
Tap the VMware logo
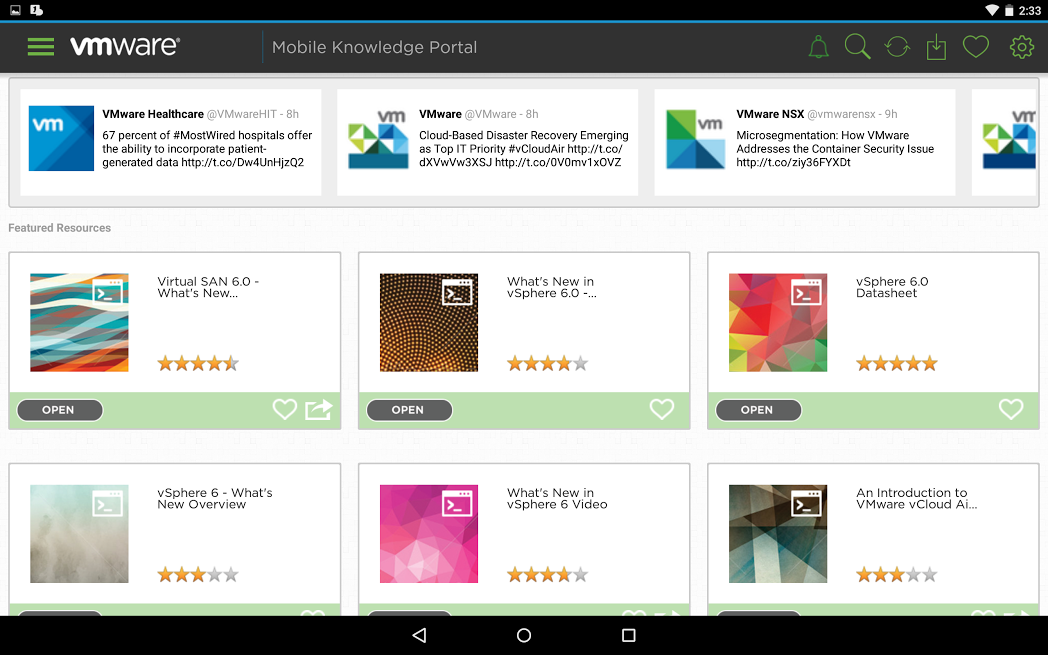pyautogui.click(x=125, y=46)
